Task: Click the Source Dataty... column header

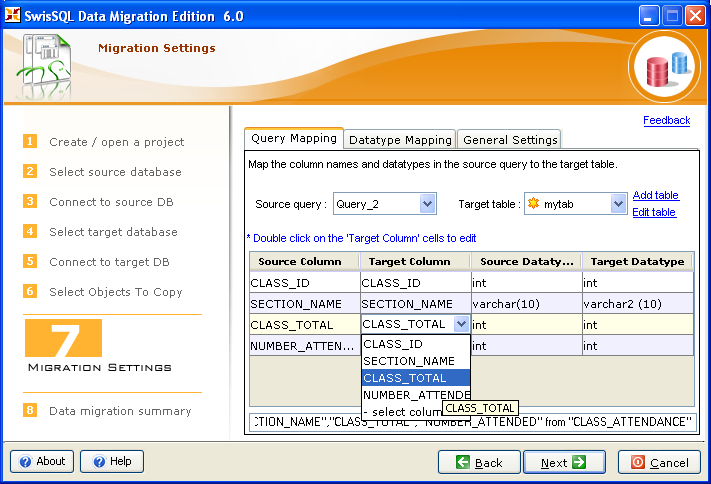Action: 526,261
